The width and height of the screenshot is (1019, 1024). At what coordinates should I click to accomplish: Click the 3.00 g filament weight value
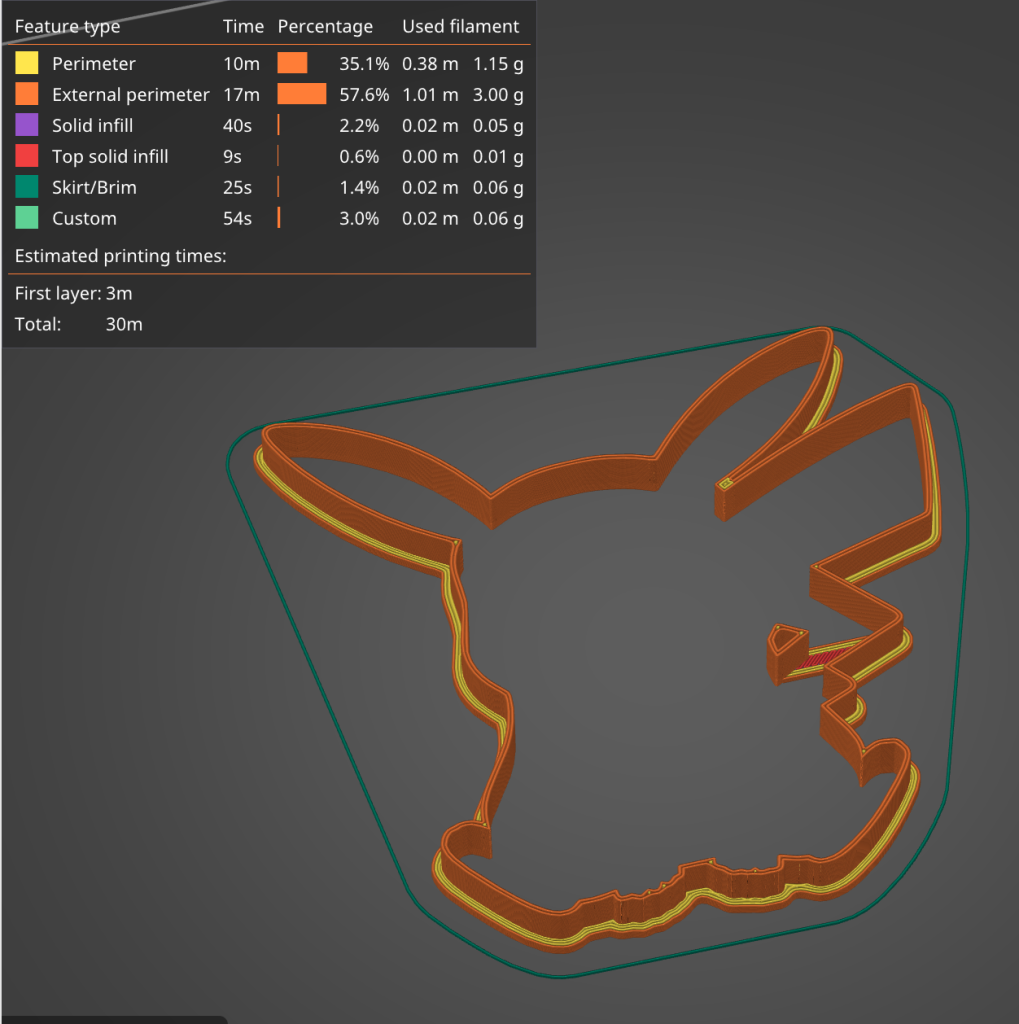tap(498, 95)
